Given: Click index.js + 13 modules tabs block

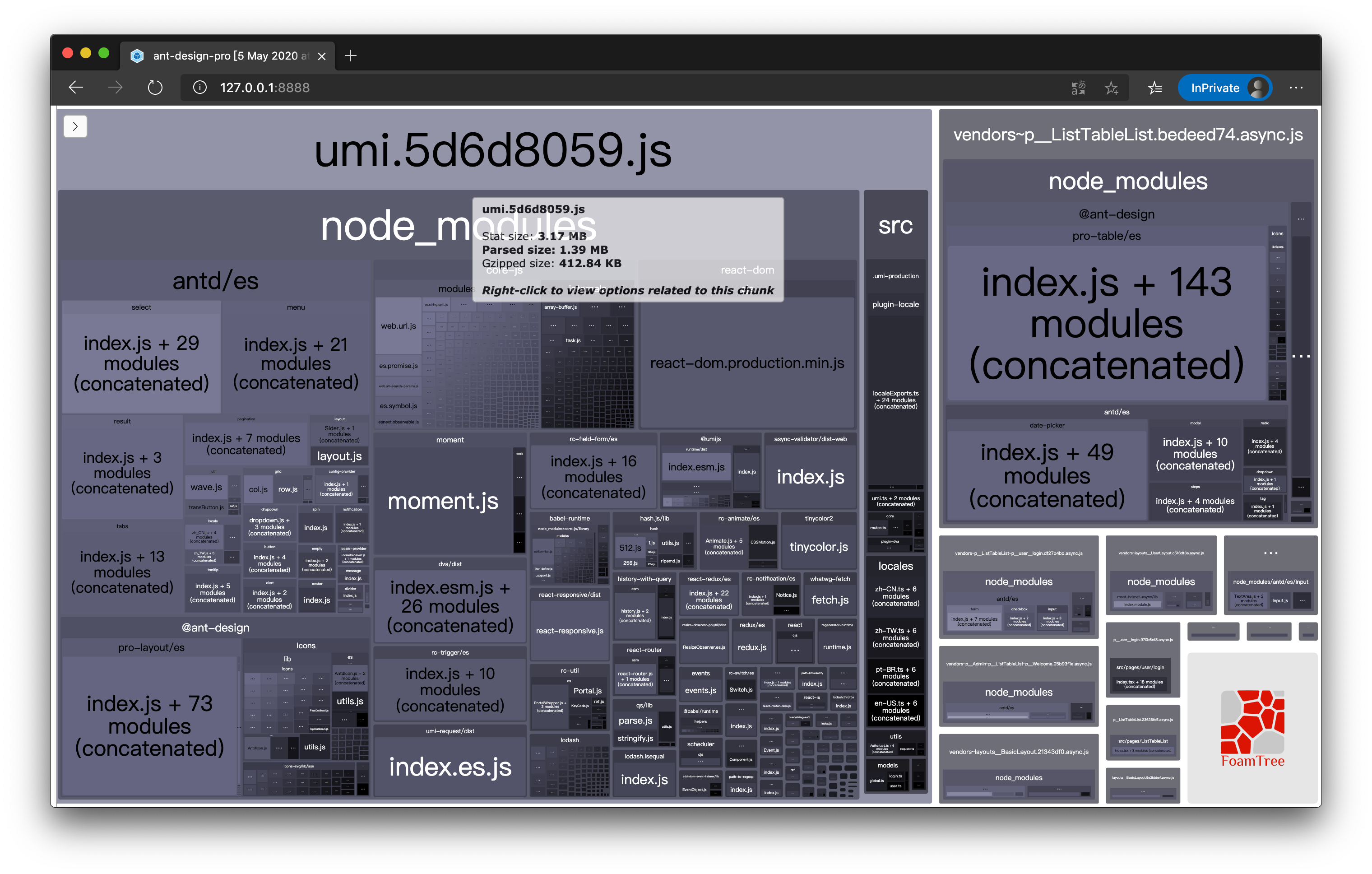Looking at the screenshot, I should coord(122,572).
